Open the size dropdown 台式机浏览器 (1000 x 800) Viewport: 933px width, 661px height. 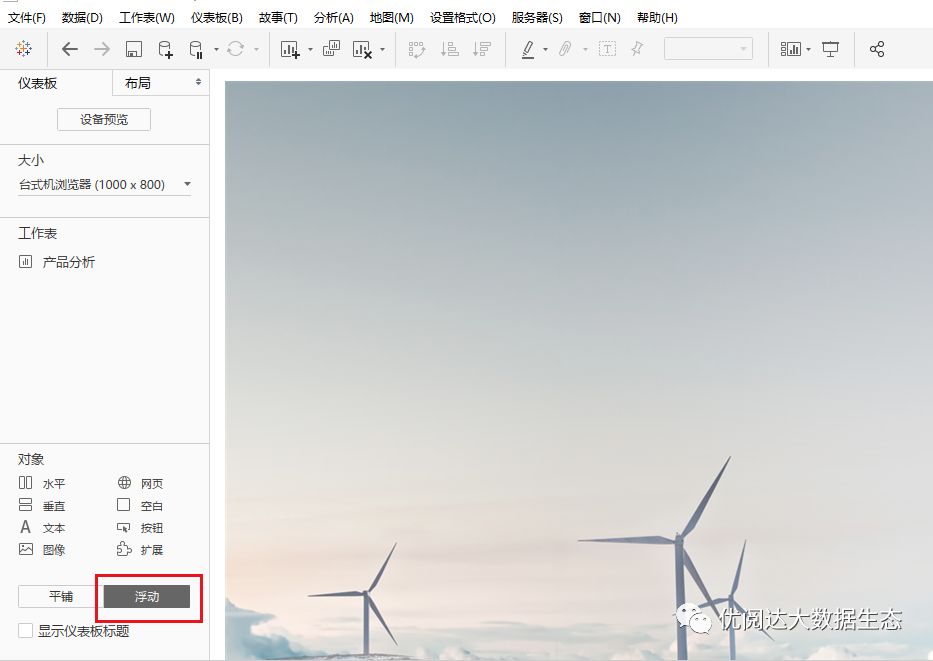[104, 184]
